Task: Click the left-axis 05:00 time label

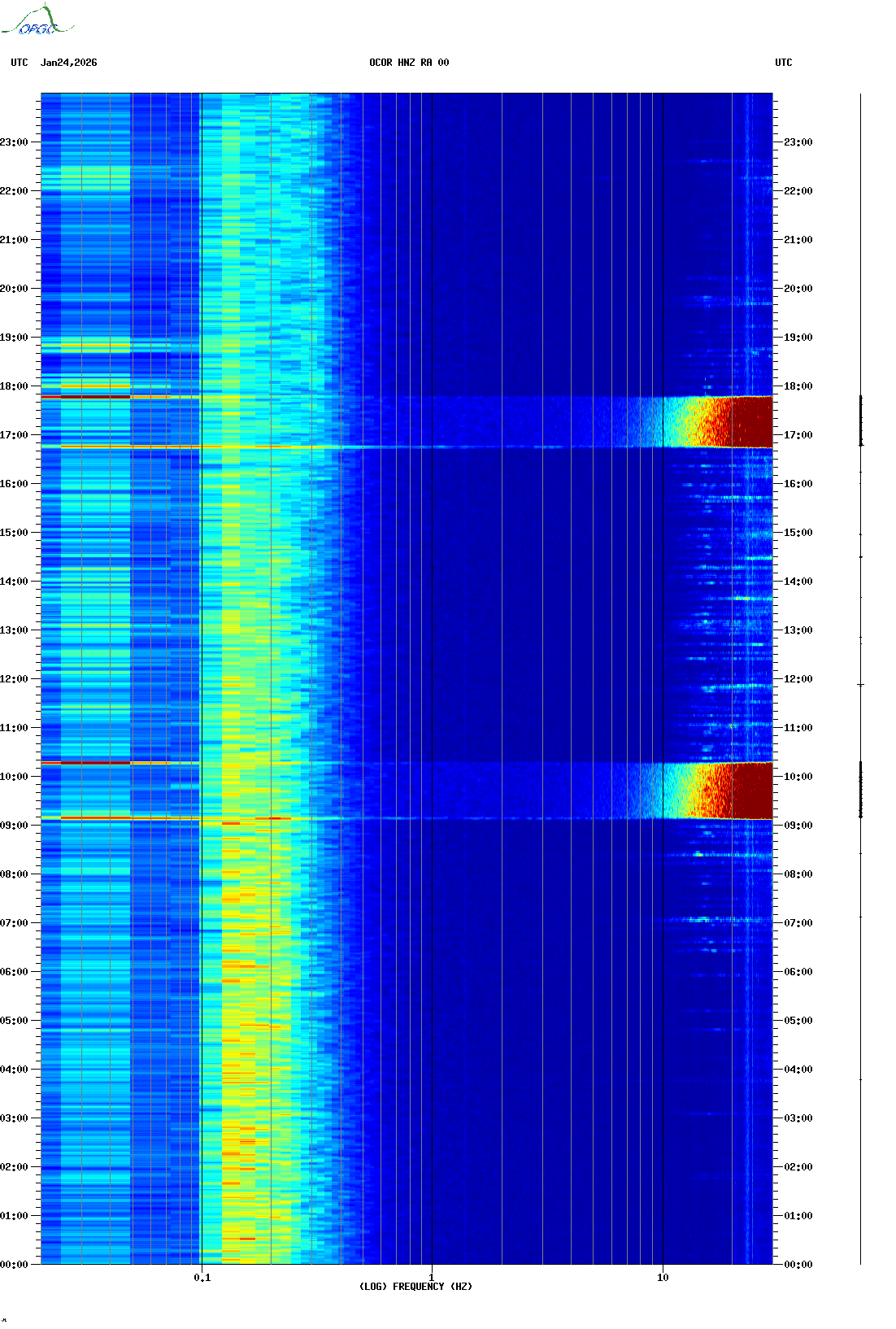Action: (14, 1021)
